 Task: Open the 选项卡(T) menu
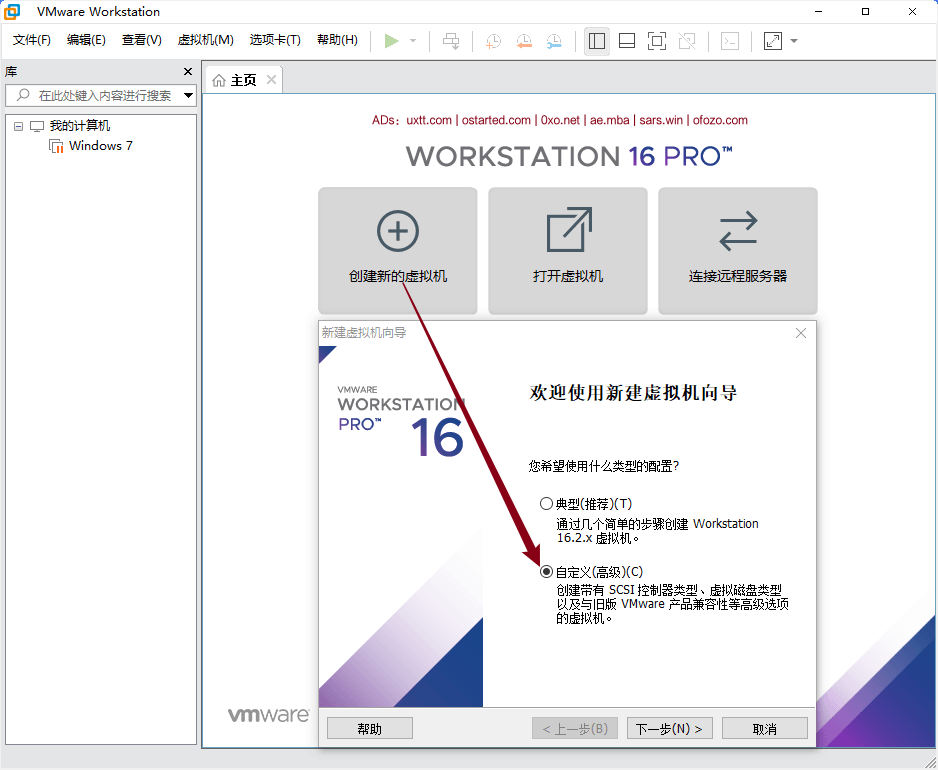275,40
